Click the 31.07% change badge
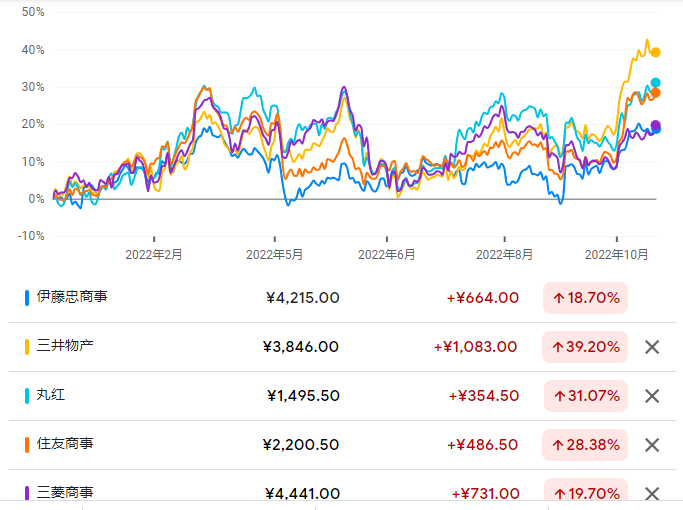Image resolution: width=683 pixels, height=510 pixels. pos(584,395)
